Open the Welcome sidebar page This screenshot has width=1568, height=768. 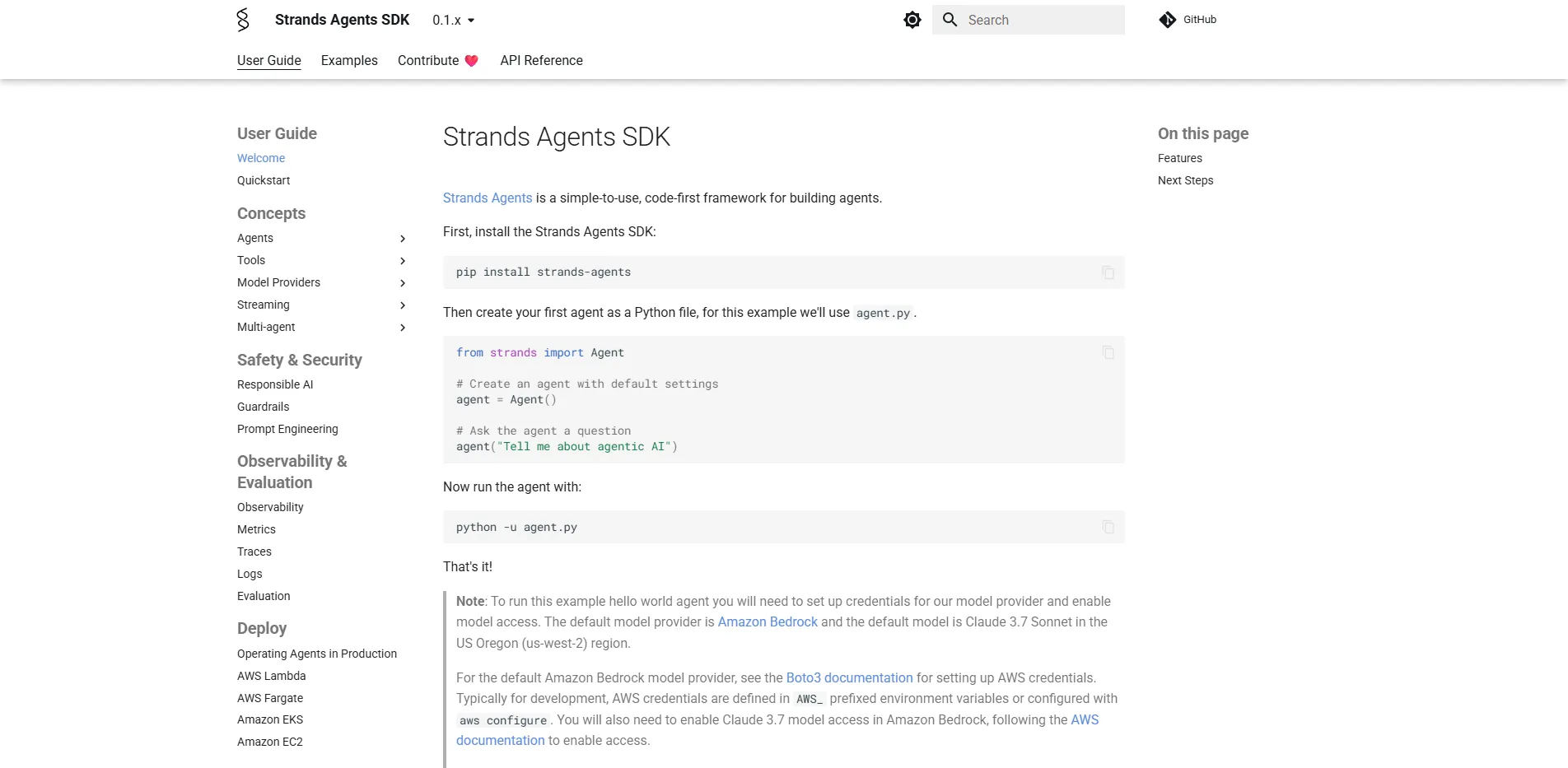pos(261,158)
